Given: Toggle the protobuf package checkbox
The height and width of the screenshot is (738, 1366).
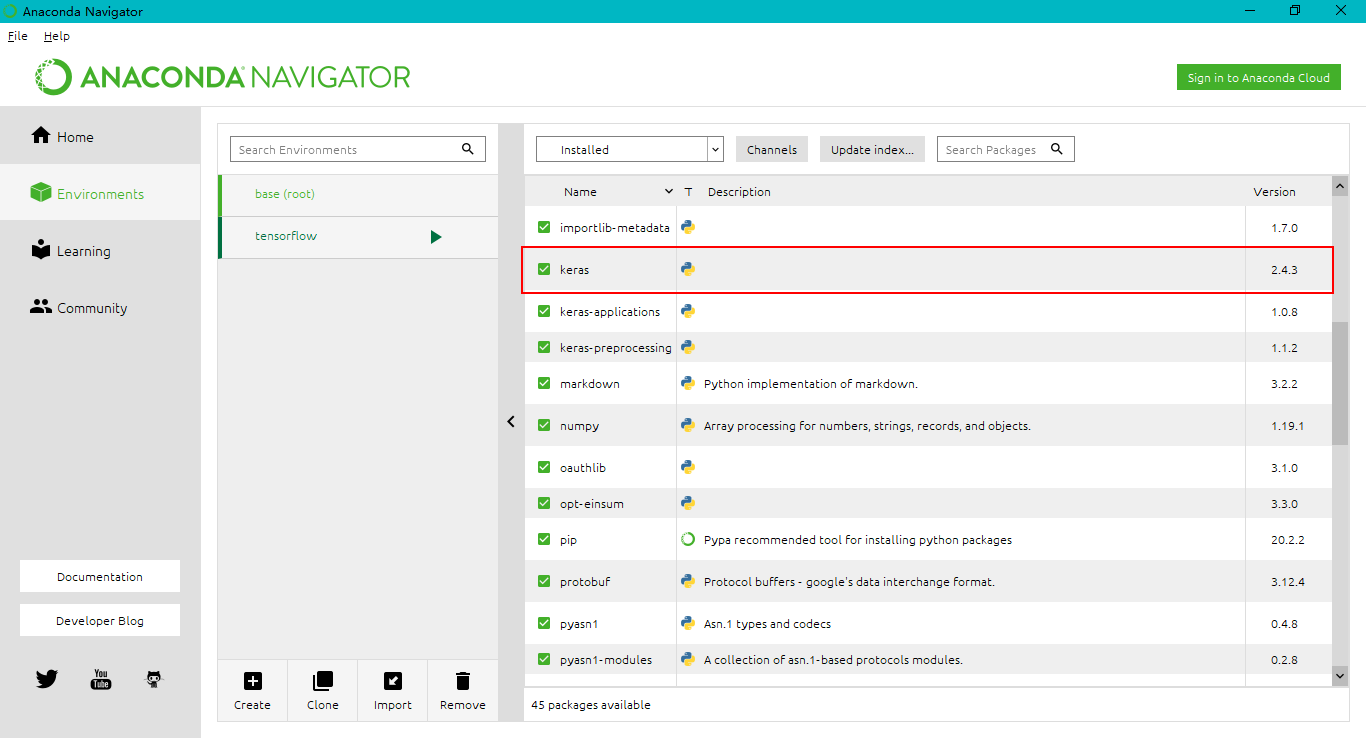Looking at the screenshot, I should click(x=544, y=581).
